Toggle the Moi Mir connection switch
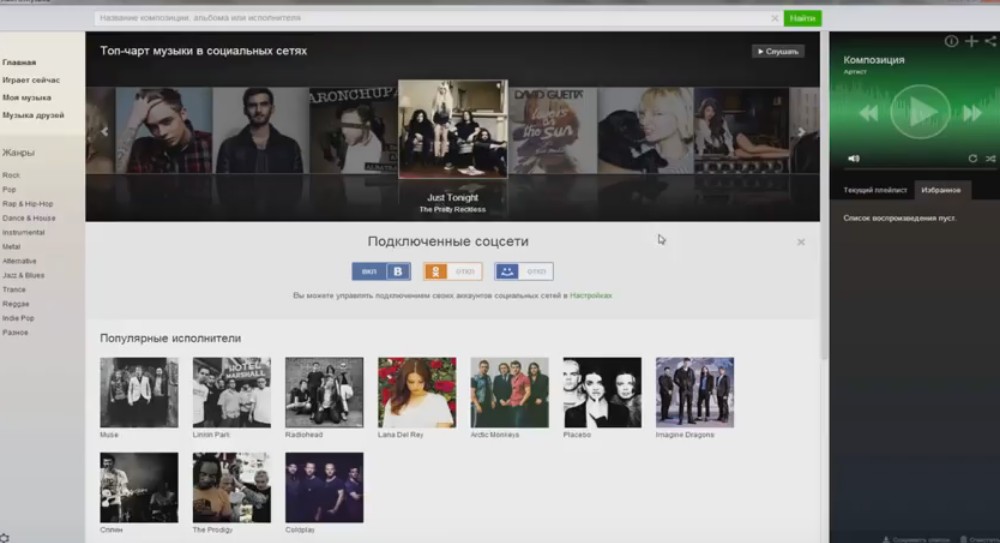This screenshot has height=543, width=1000. pyautogui.click(x=524, y=271)
